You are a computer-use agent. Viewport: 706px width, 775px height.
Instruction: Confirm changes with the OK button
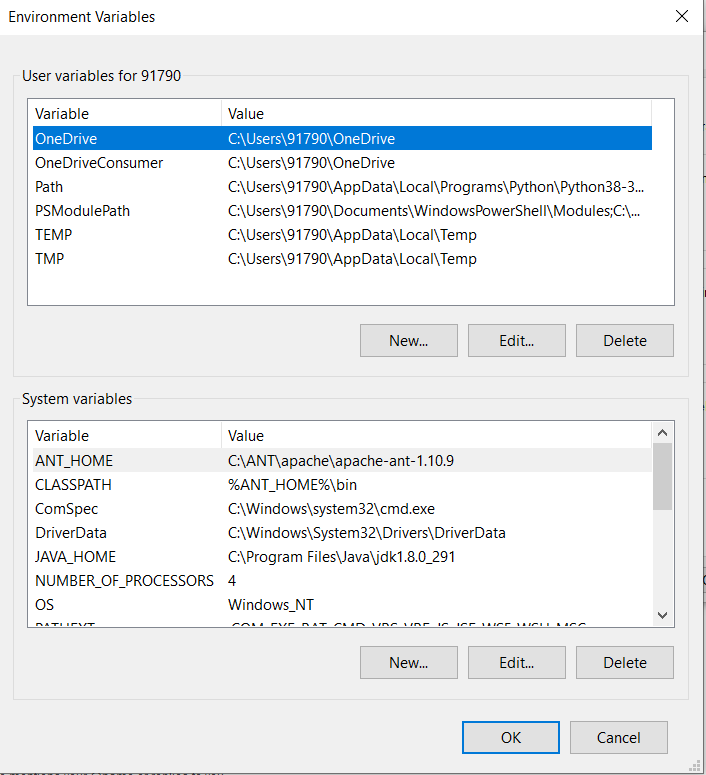coord(511,737)
